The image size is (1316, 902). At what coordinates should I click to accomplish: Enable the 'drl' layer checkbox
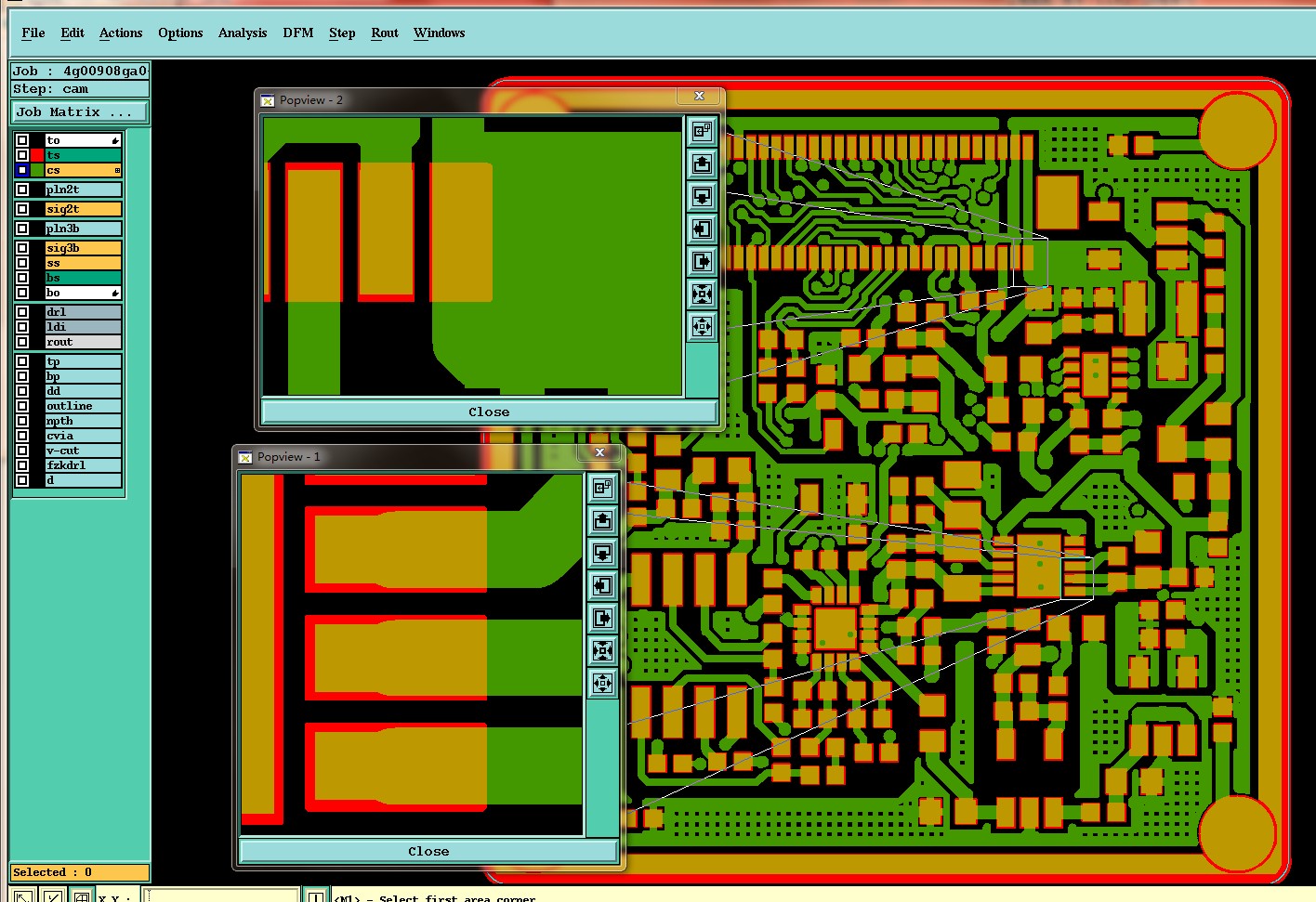[22, 312]
